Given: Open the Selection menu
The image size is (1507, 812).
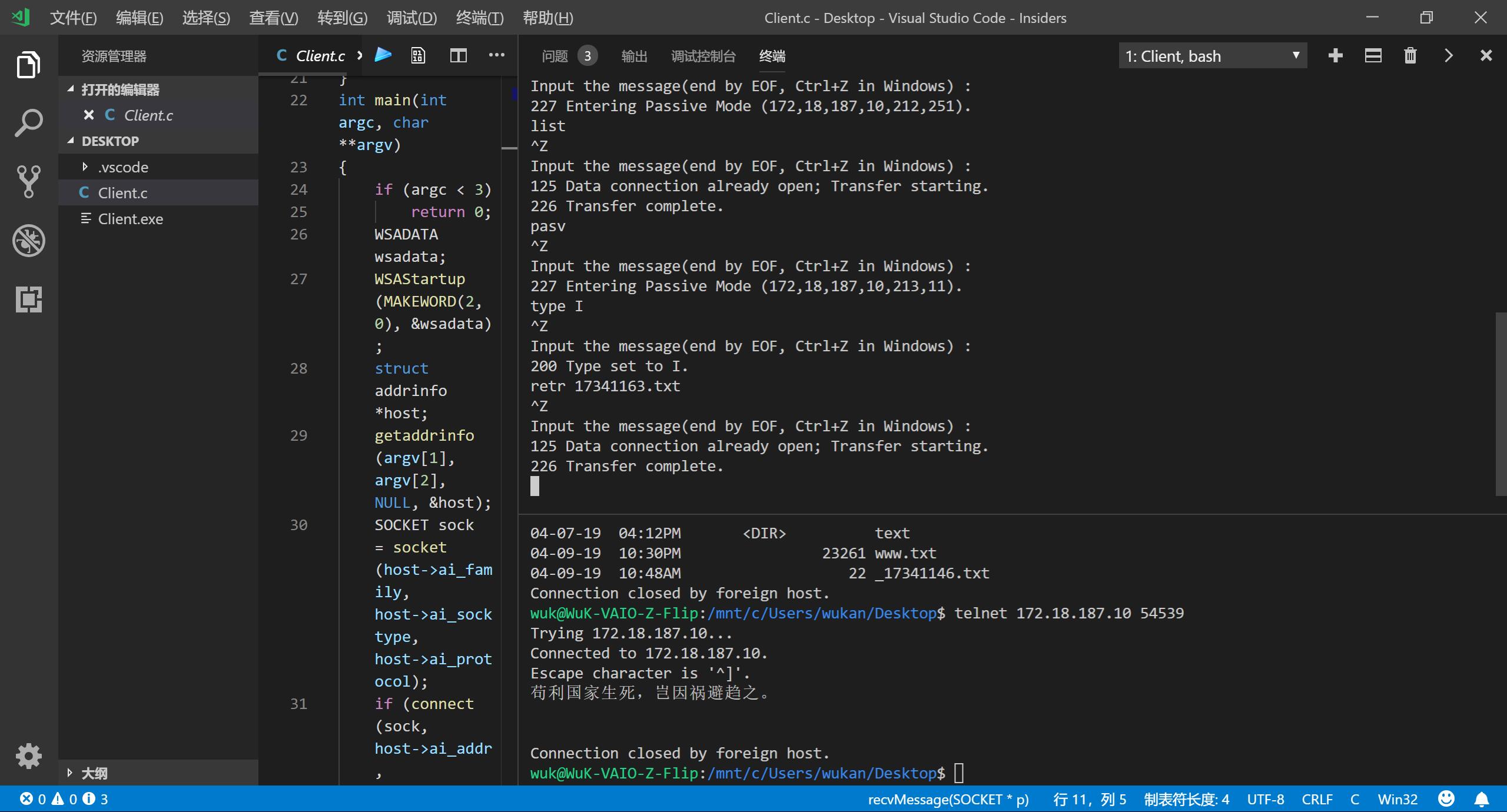Looking at the screenshot, I should (x=206, y=18).
